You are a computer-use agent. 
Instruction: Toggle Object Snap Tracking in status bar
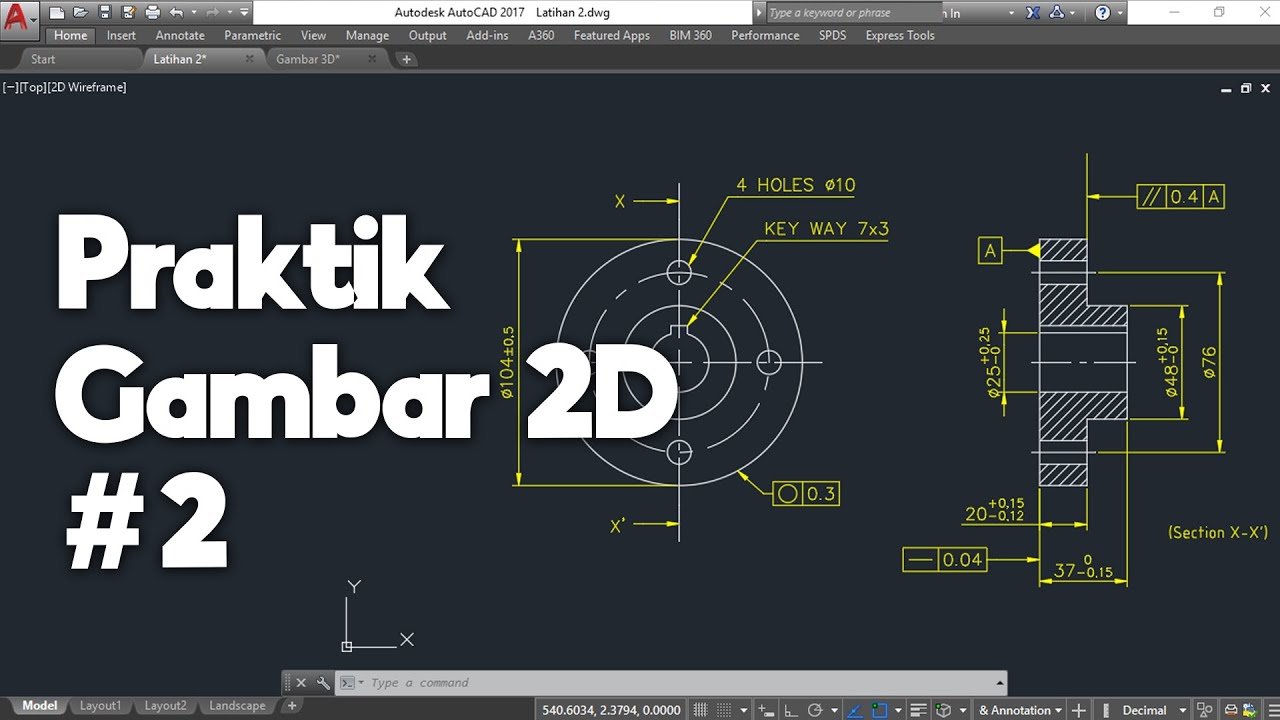pyautogui.click(x=854, y=710)
